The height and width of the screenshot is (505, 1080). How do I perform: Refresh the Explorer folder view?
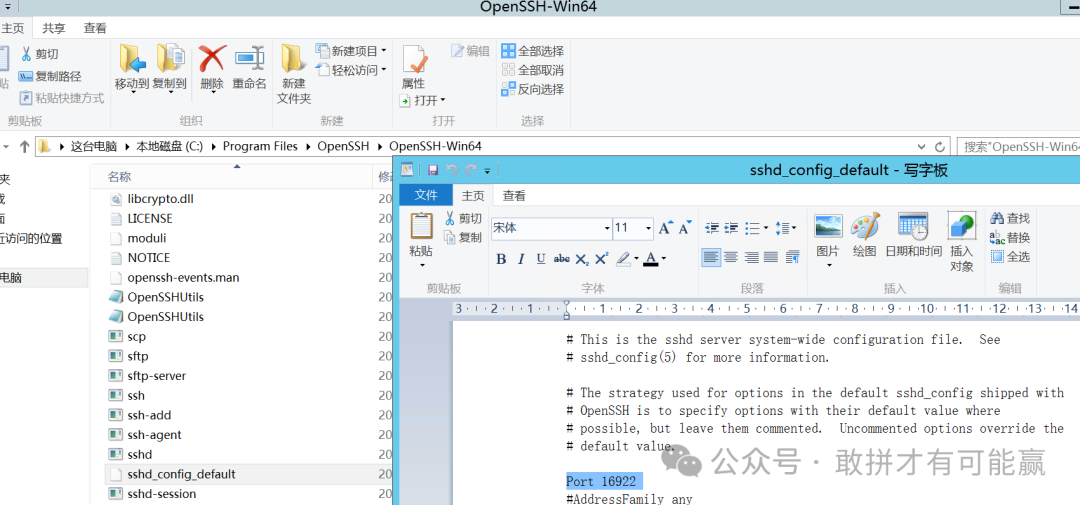(940, 147)
